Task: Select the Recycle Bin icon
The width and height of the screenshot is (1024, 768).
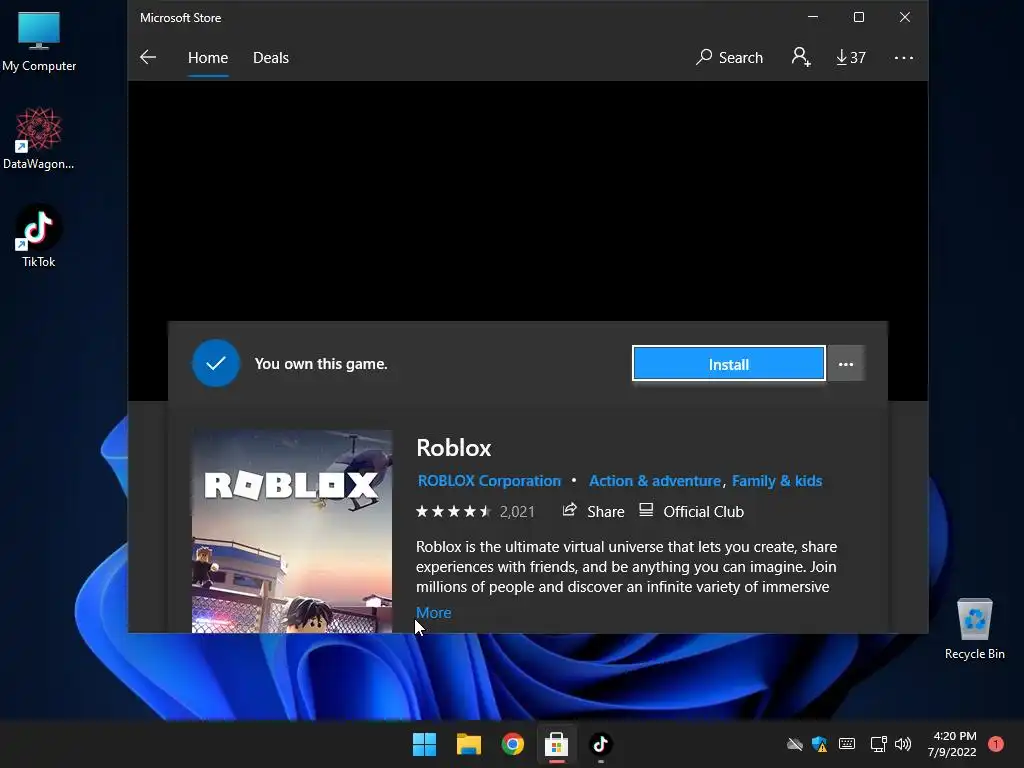Action: pyautogui.click(x=974, y=629)
